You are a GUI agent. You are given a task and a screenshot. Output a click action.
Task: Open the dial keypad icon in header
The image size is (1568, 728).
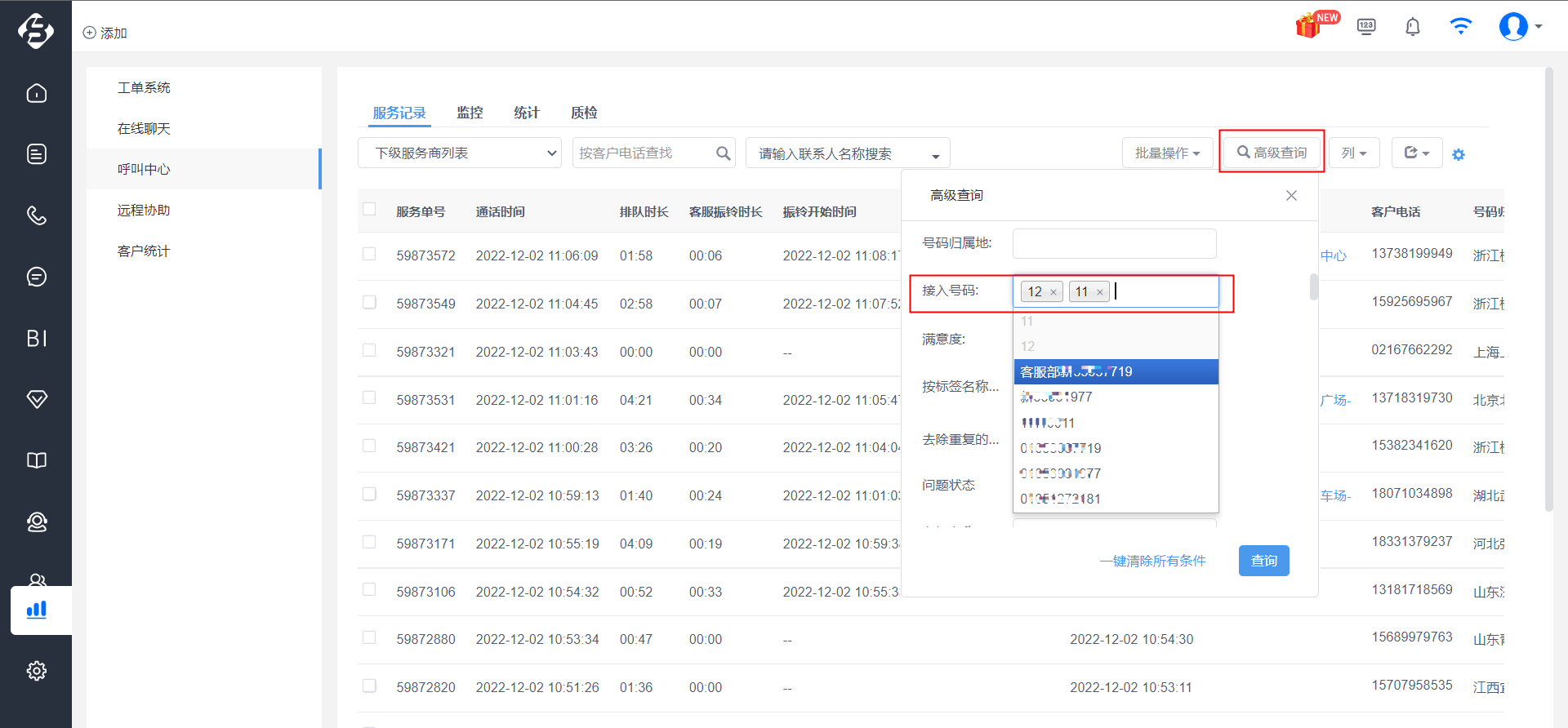click(x=1366, y=26)
